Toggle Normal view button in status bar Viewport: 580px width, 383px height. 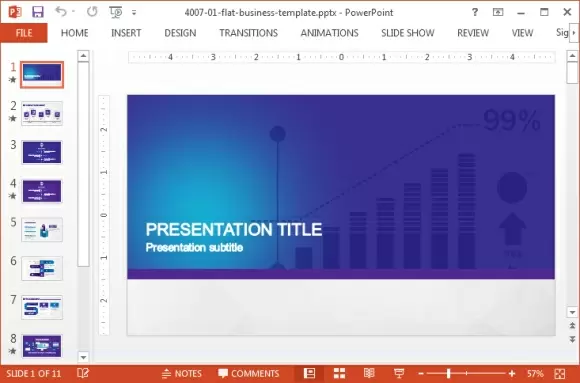click(309, 373)
